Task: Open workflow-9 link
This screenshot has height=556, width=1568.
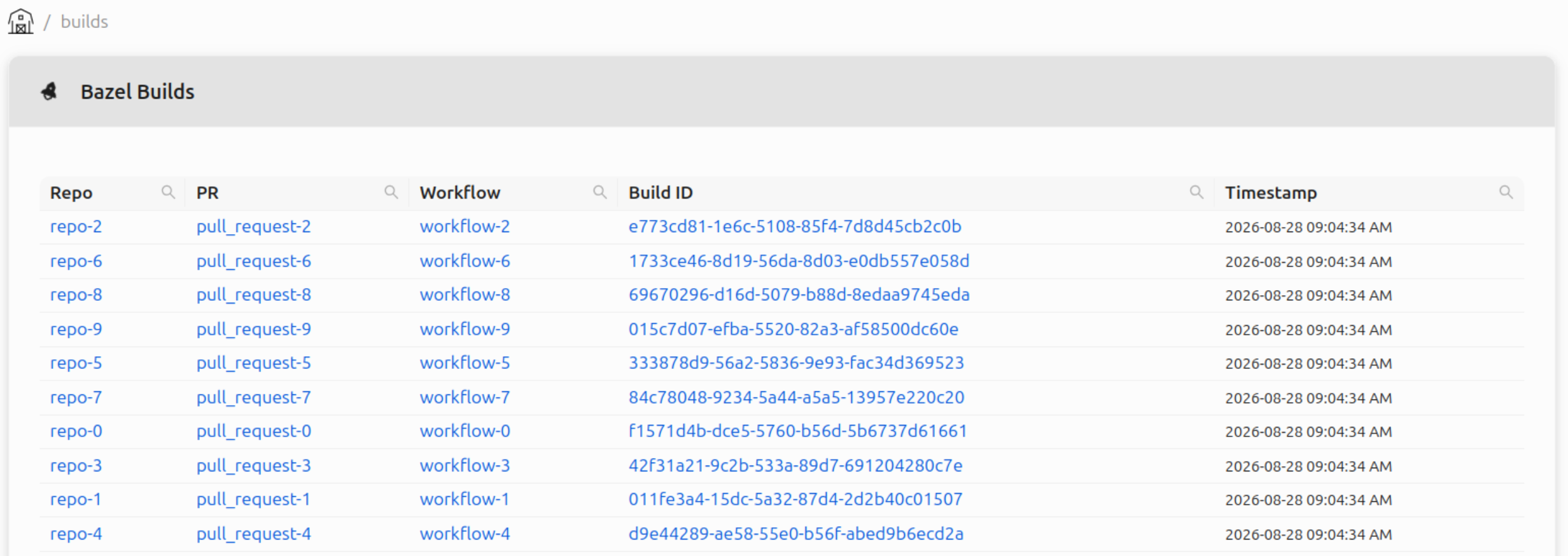Action: coord(465,329)
